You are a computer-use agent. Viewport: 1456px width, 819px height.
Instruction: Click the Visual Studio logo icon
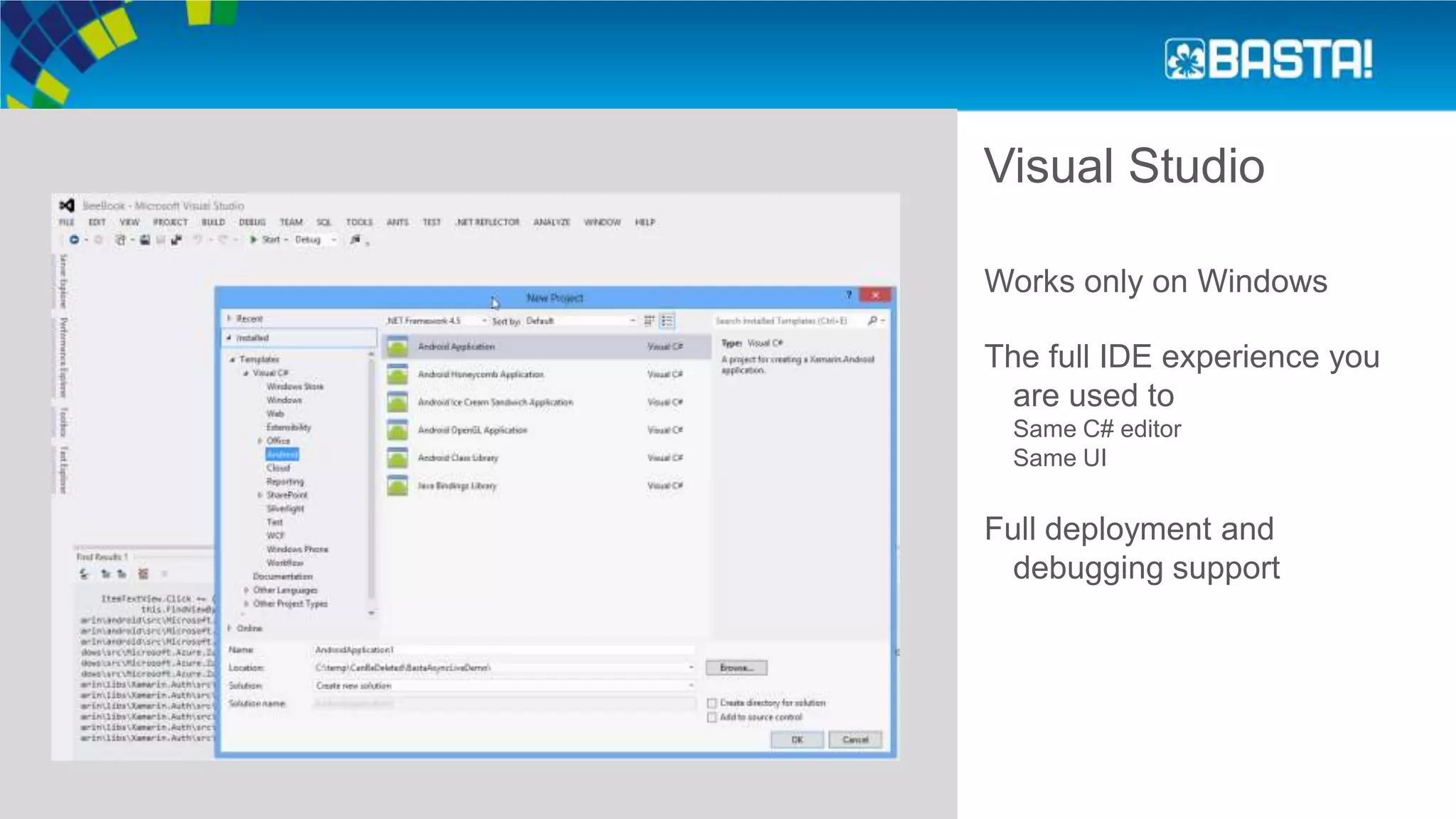point(67,205)
